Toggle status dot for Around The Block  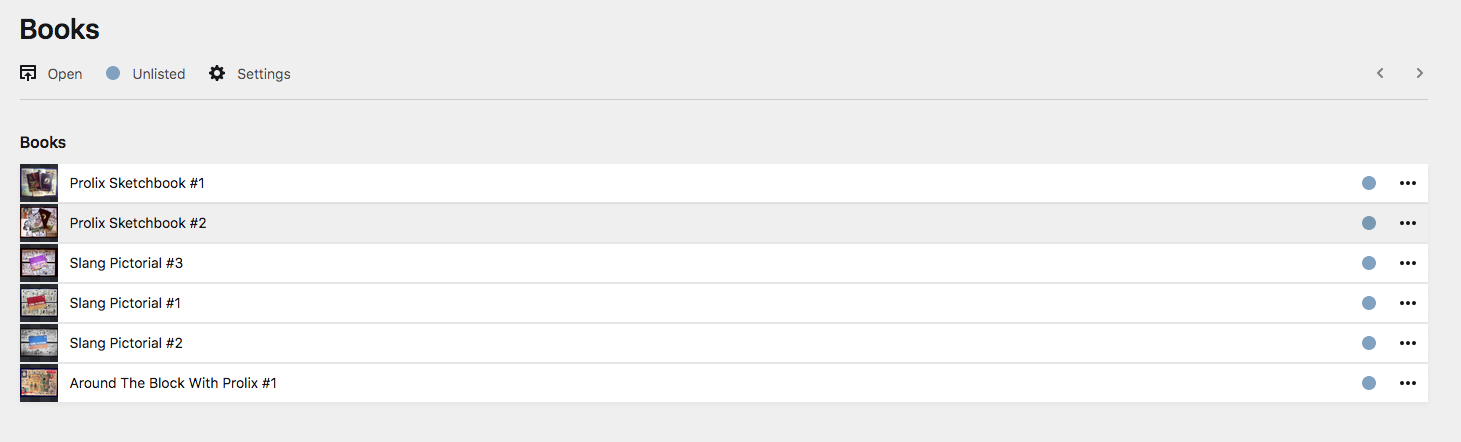click(1369, 383)
